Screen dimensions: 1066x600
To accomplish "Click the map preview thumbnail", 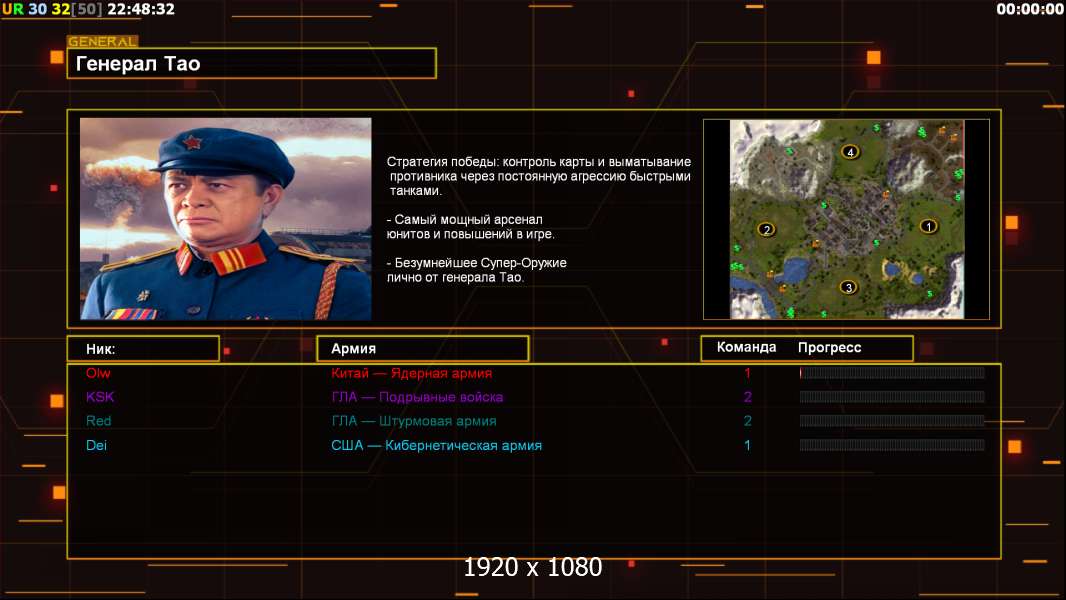I will (846, 219).
